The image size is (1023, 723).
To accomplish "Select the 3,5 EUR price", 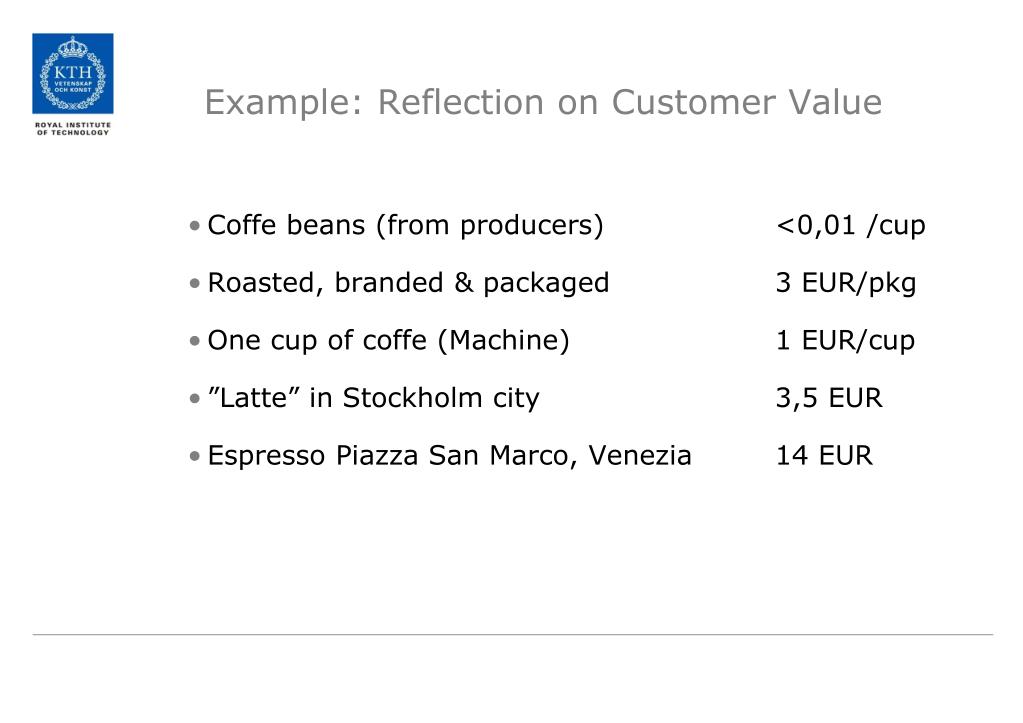I will pos(829,398).
